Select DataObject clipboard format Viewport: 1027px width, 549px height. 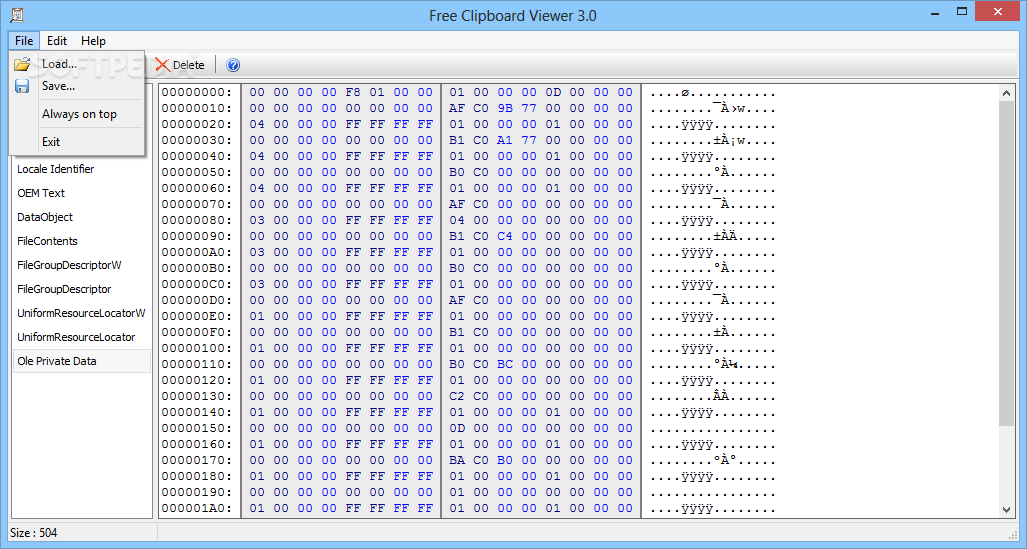45,217
